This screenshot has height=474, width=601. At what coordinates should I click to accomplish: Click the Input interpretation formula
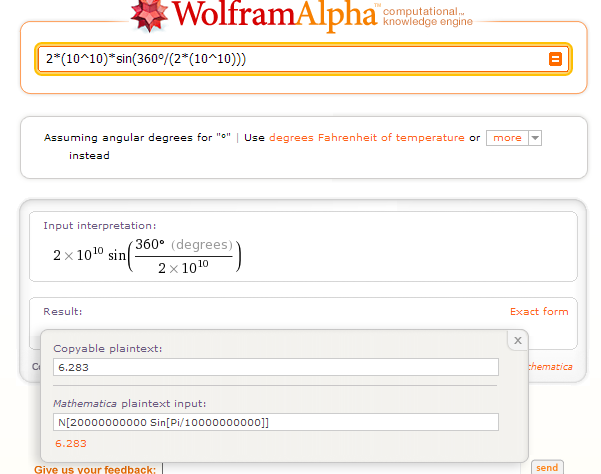147,255
